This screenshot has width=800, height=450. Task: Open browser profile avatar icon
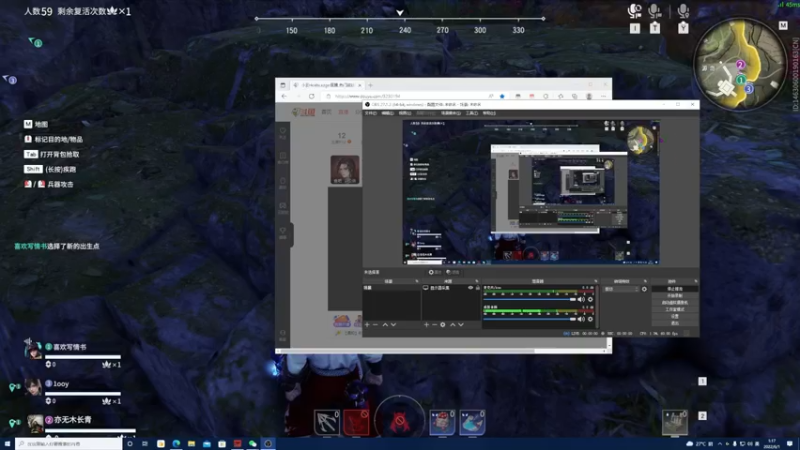589,96
